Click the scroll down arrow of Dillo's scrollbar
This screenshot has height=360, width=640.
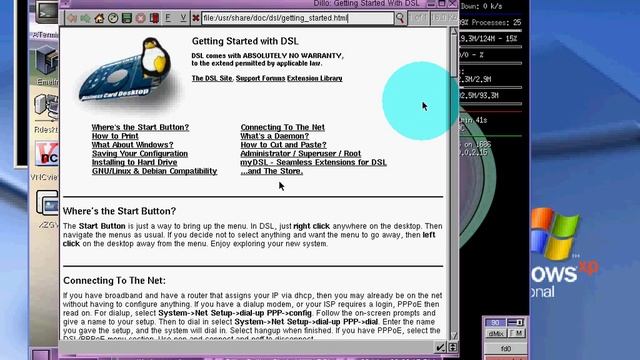(x=453, y=335)
